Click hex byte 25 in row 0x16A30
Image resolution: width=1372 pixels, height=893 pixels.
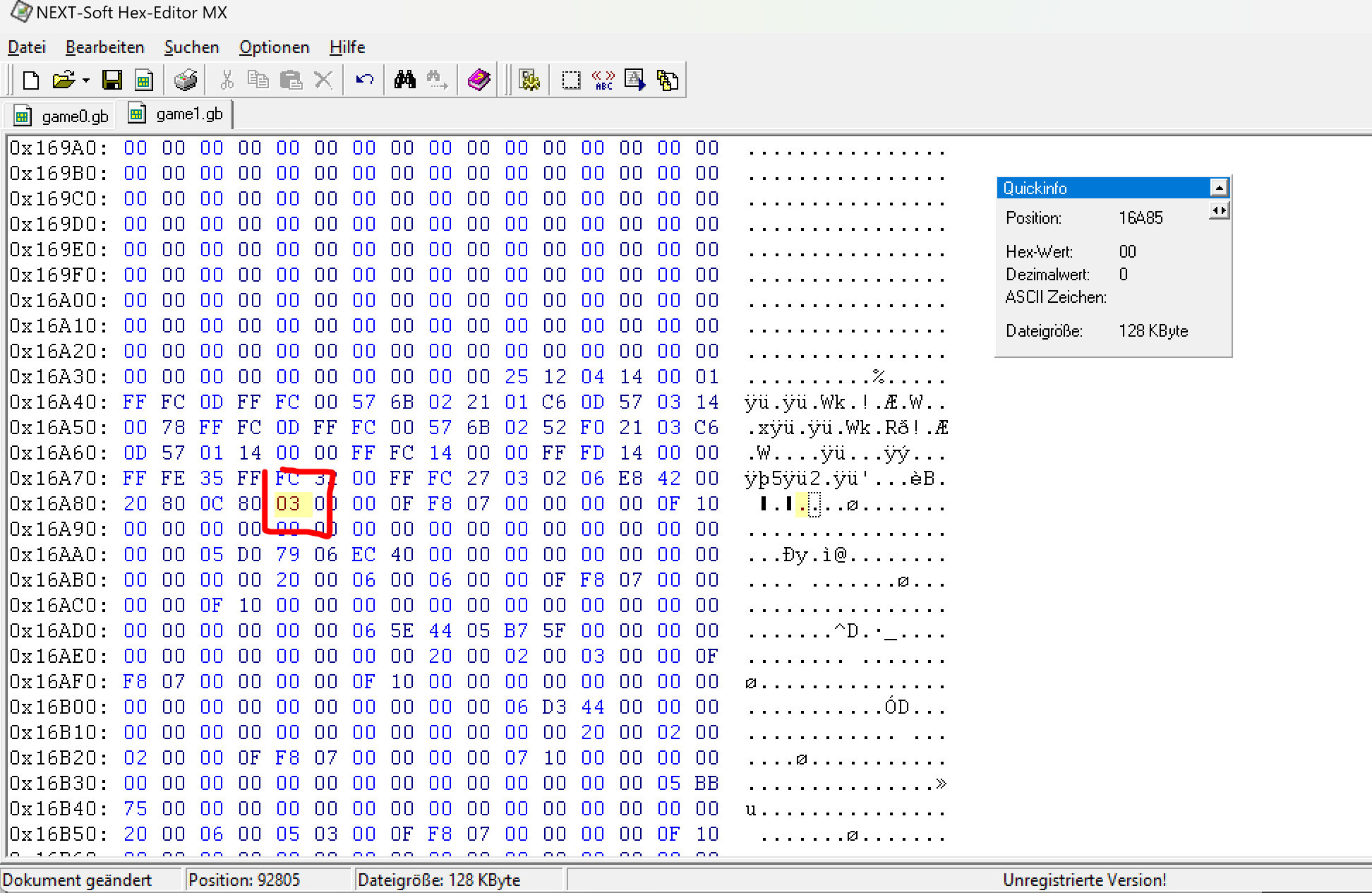[517, 377]
